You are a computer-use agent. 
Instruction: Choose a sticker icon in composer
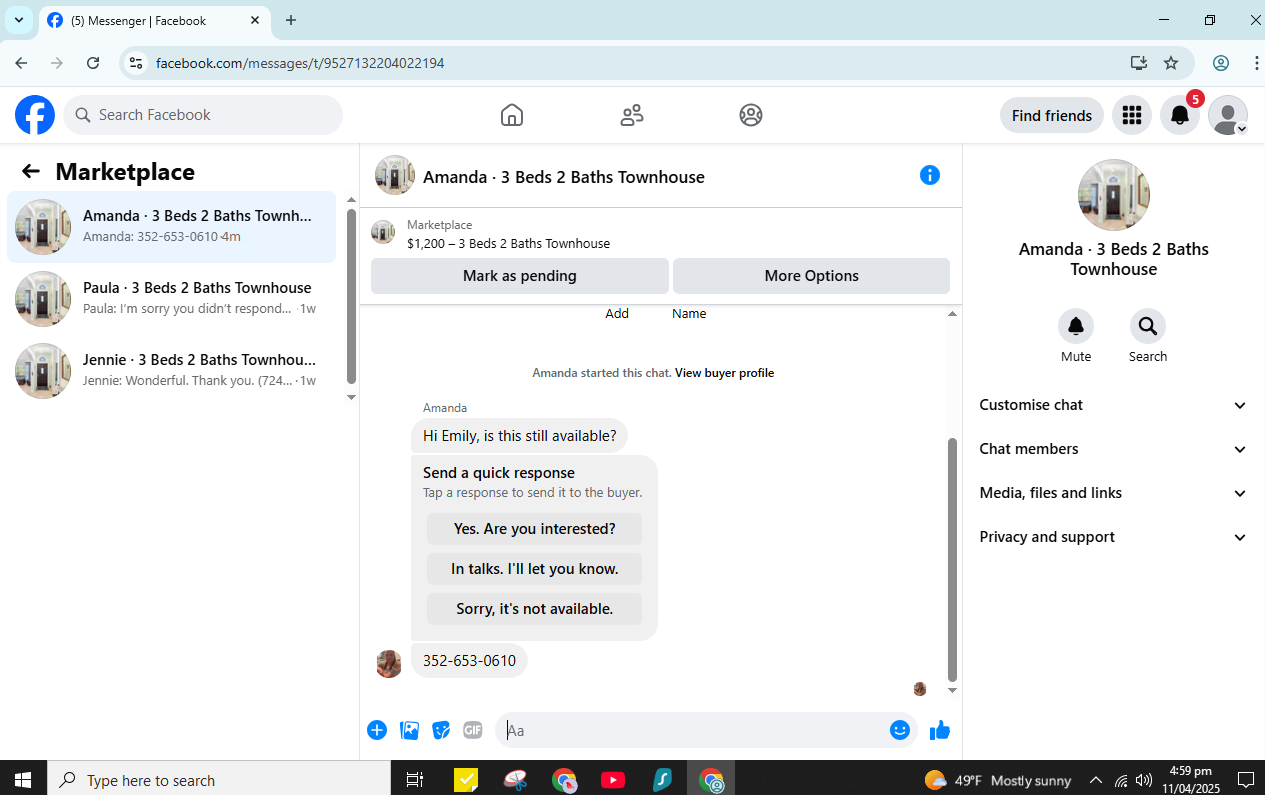tap(441, 730)
